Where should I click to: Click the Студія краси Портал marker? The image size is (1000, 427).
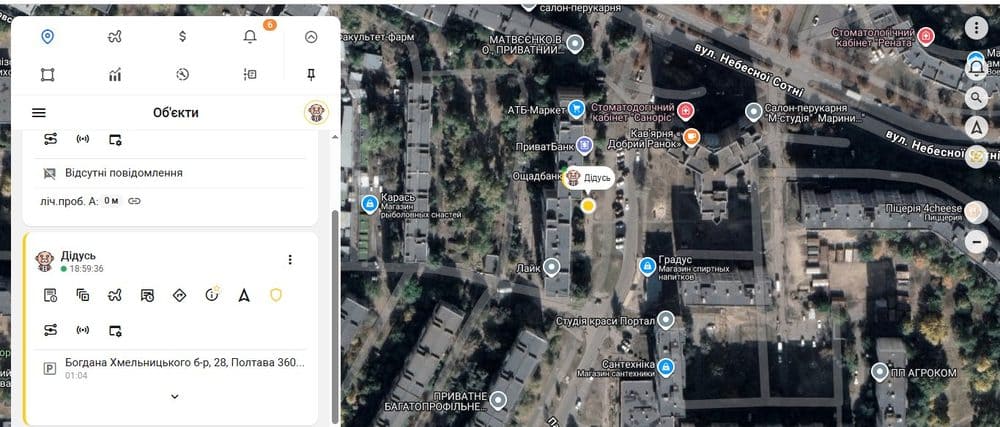point(666,319)
